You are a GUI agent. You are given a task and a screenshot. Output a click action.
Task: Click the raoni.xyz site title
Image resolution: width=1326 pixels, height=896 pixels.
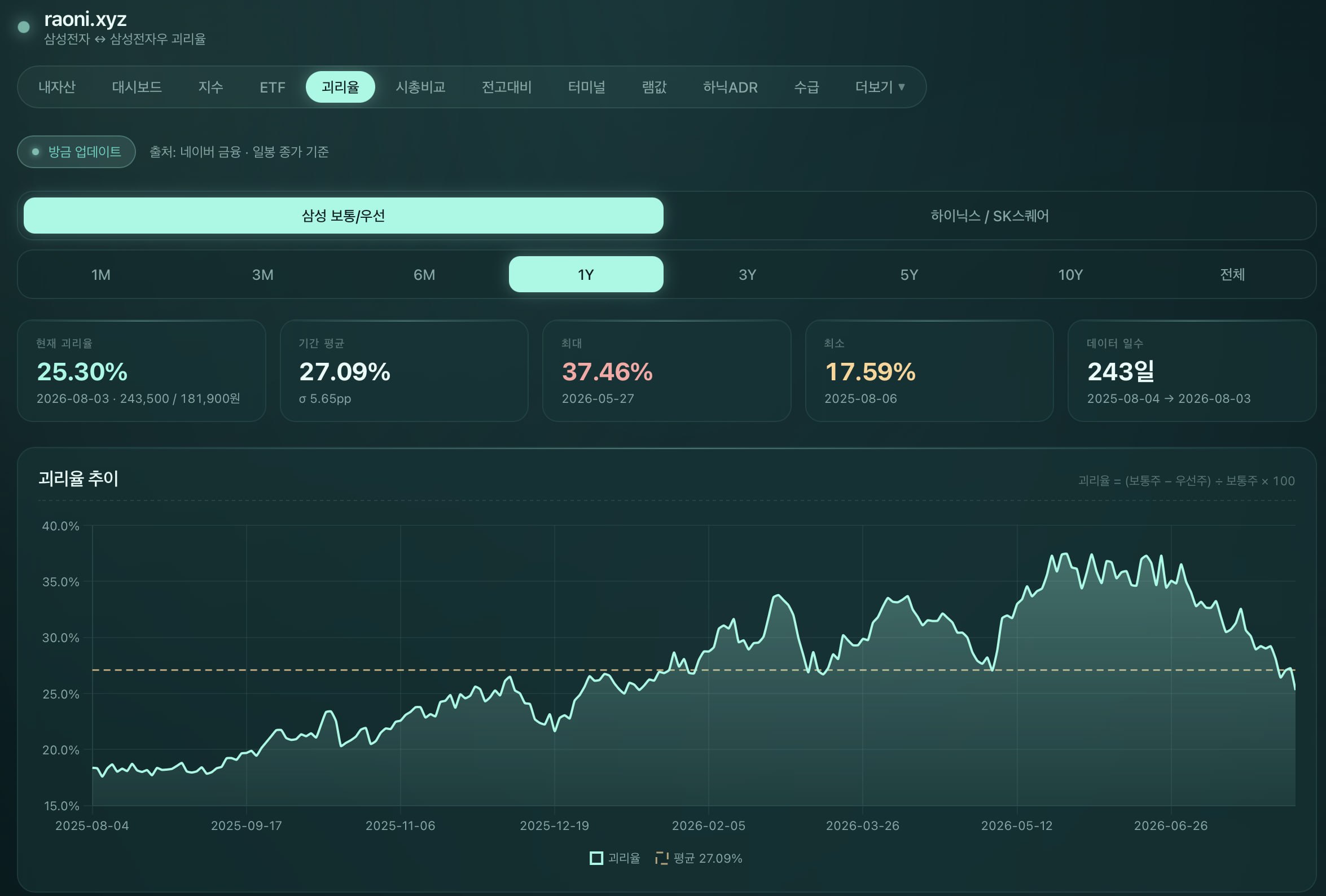click(x=85, y=19)
